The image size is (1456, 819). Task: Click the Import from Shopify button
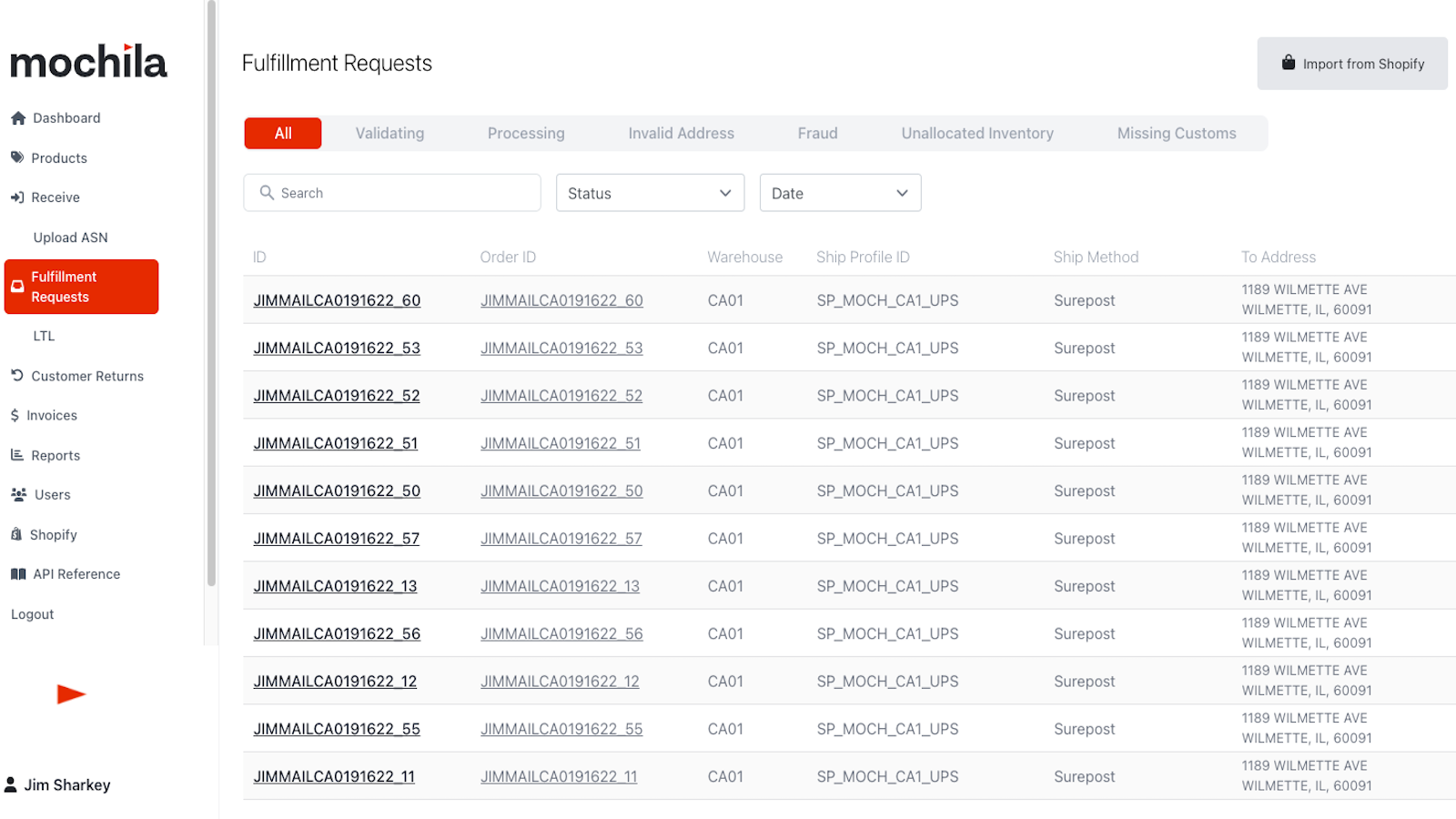[x=1352, y=63]
